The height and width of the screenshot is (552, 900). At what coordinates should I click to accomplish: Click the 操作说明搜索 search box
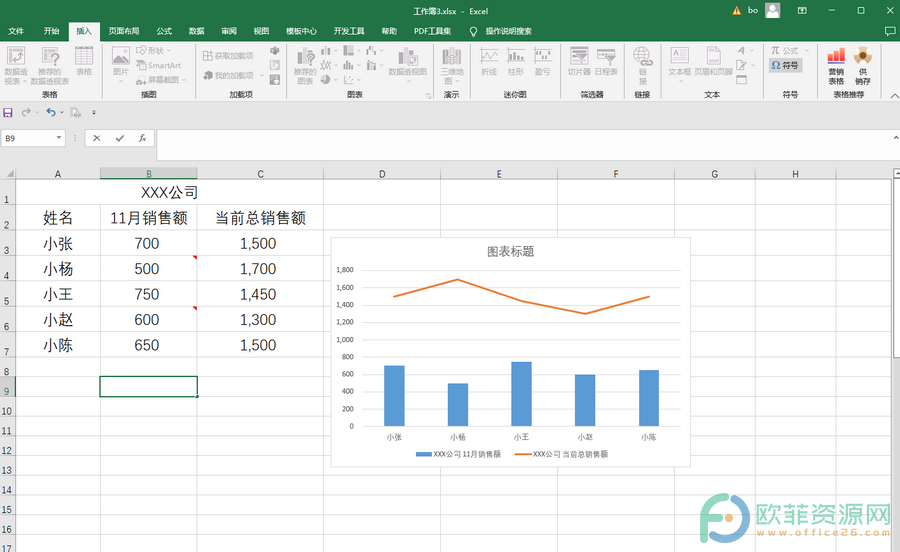[509, 31]
